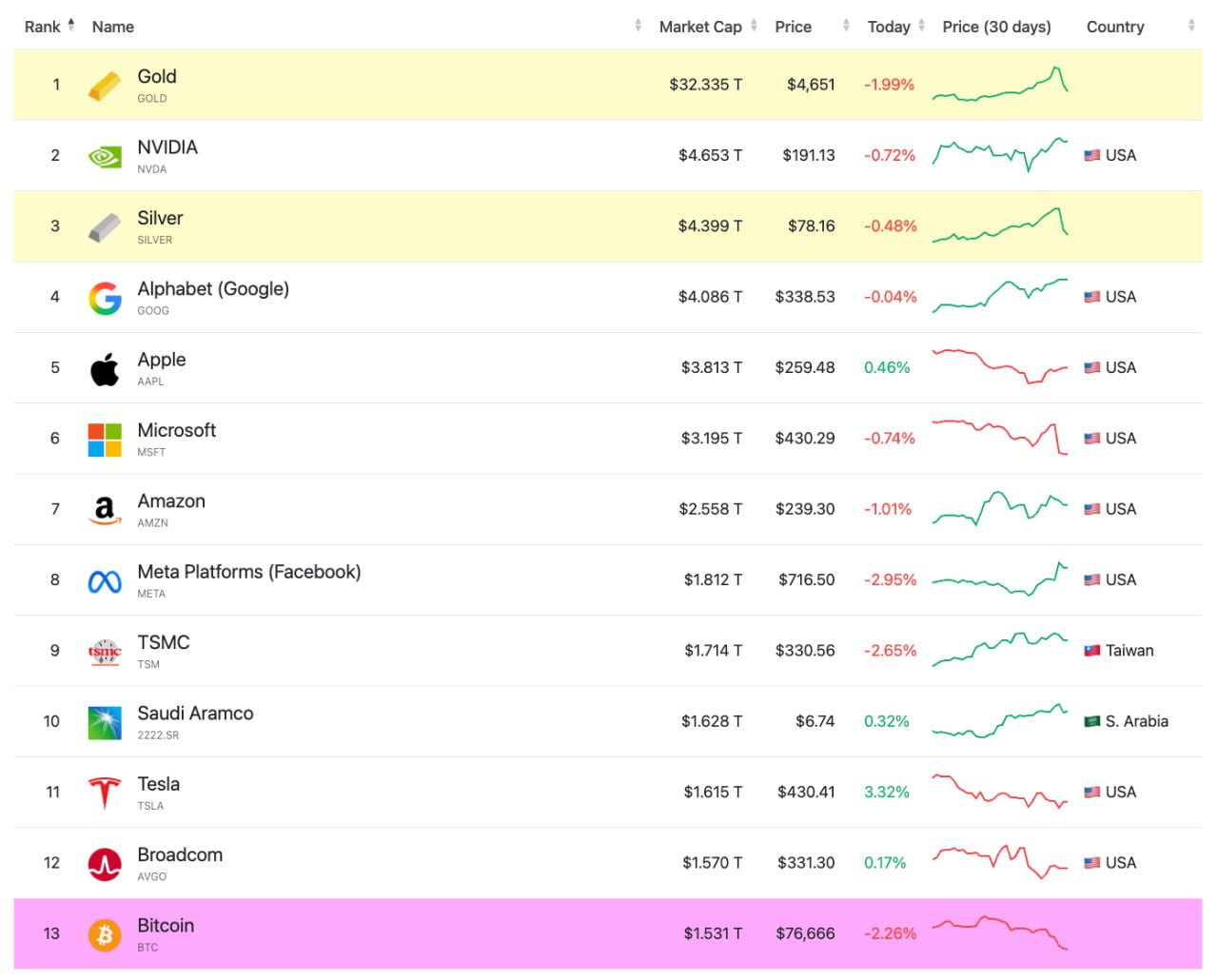Sort table by Rank column arrows

[71, 26]
